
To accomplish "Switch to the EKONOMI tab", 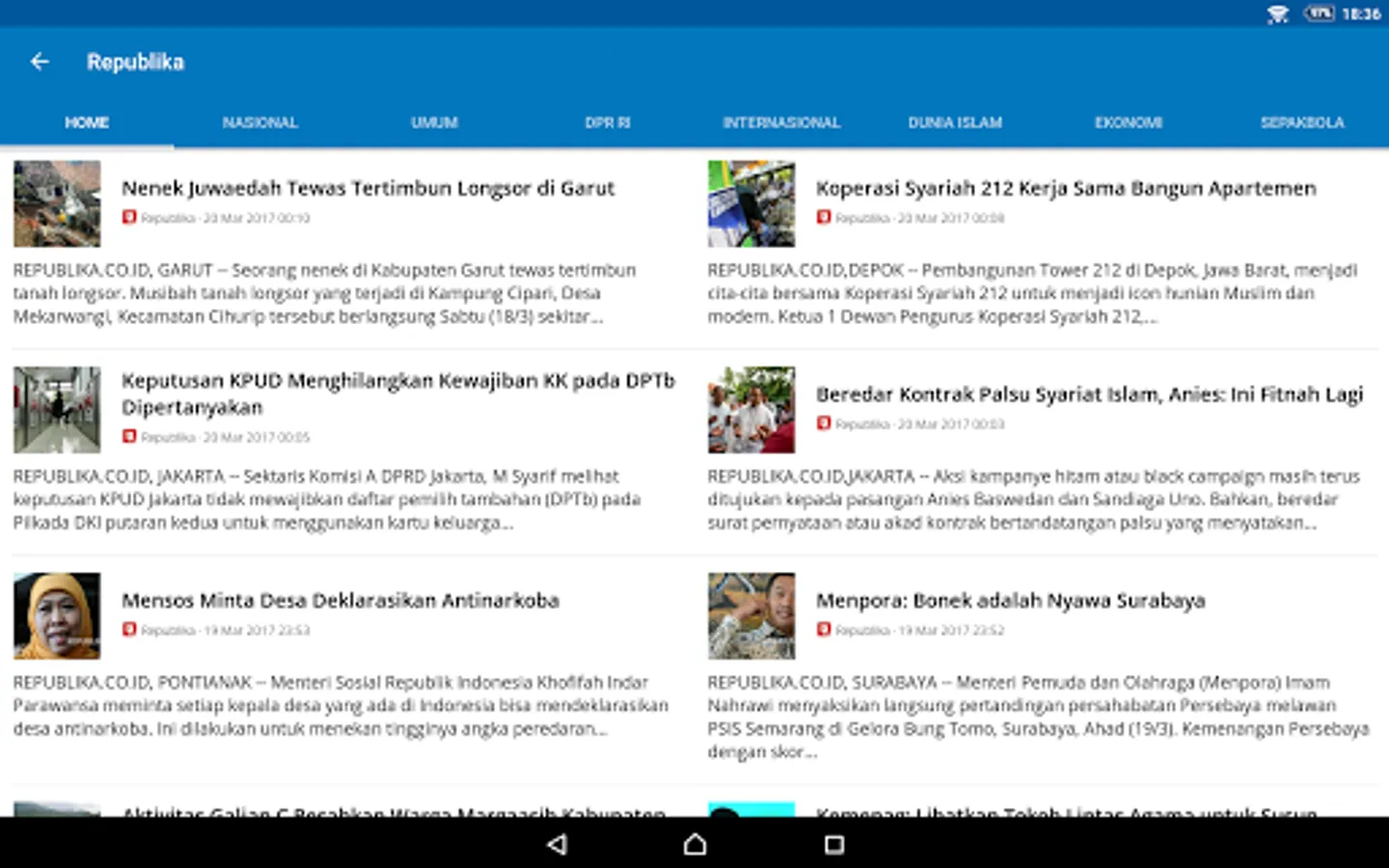I will [x=1129, y=122].
